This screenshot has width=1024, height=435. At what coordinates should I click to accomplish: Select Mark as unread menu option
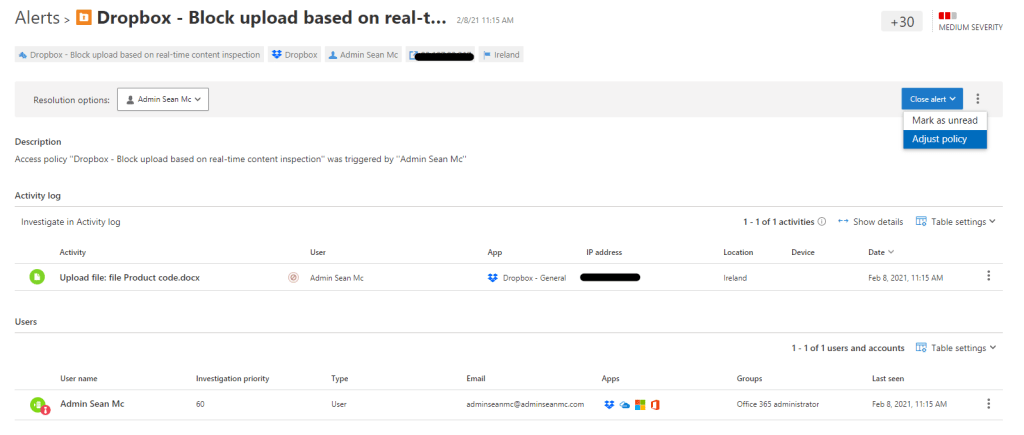tap(944, 120)
